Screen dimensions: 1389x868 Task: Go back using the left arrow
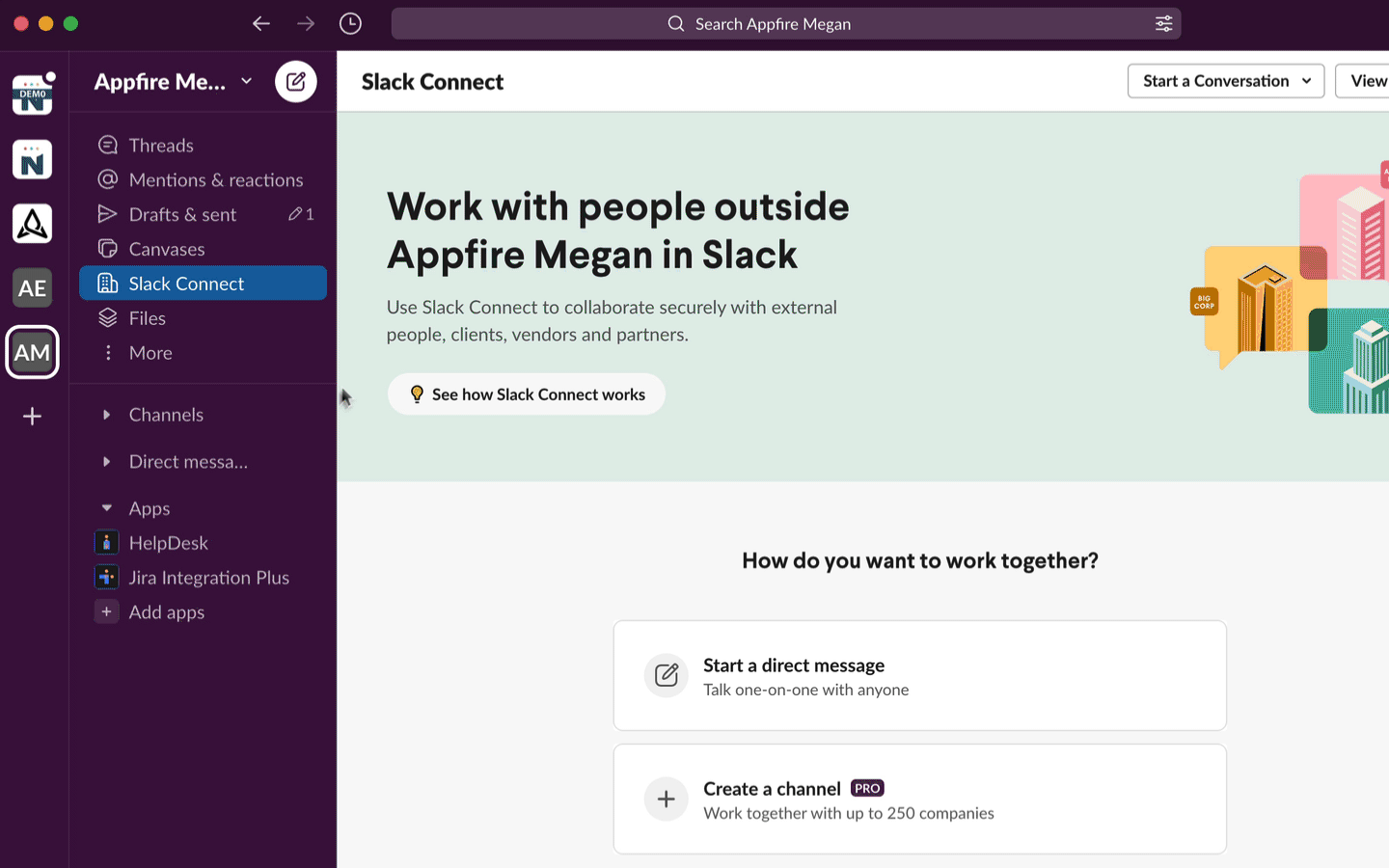click(260, 23)
